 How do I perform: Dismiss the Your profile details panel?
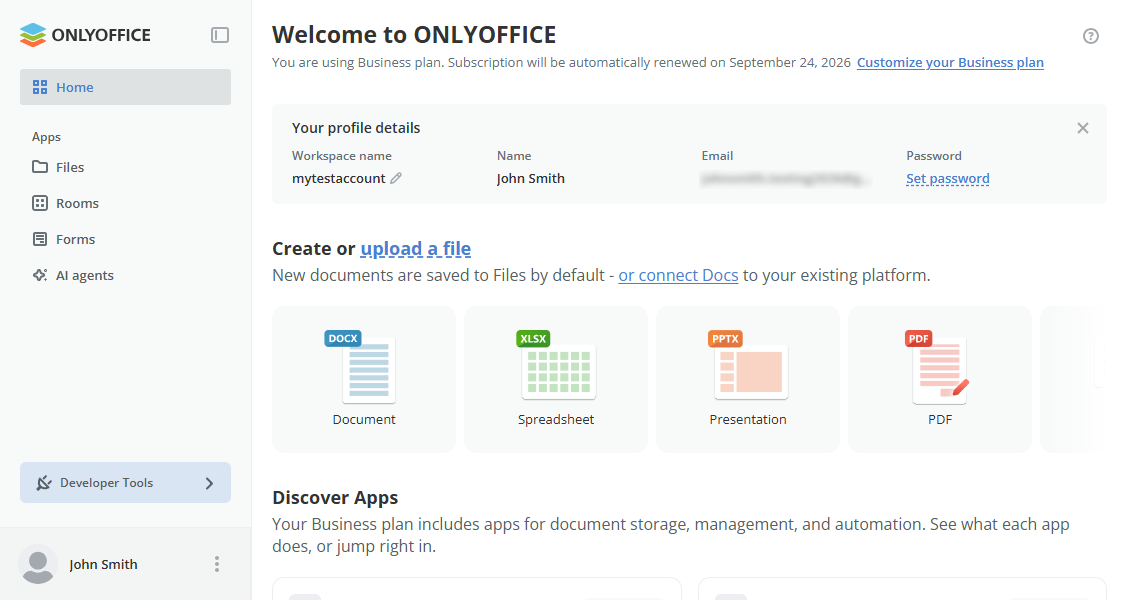[1083, 128]
